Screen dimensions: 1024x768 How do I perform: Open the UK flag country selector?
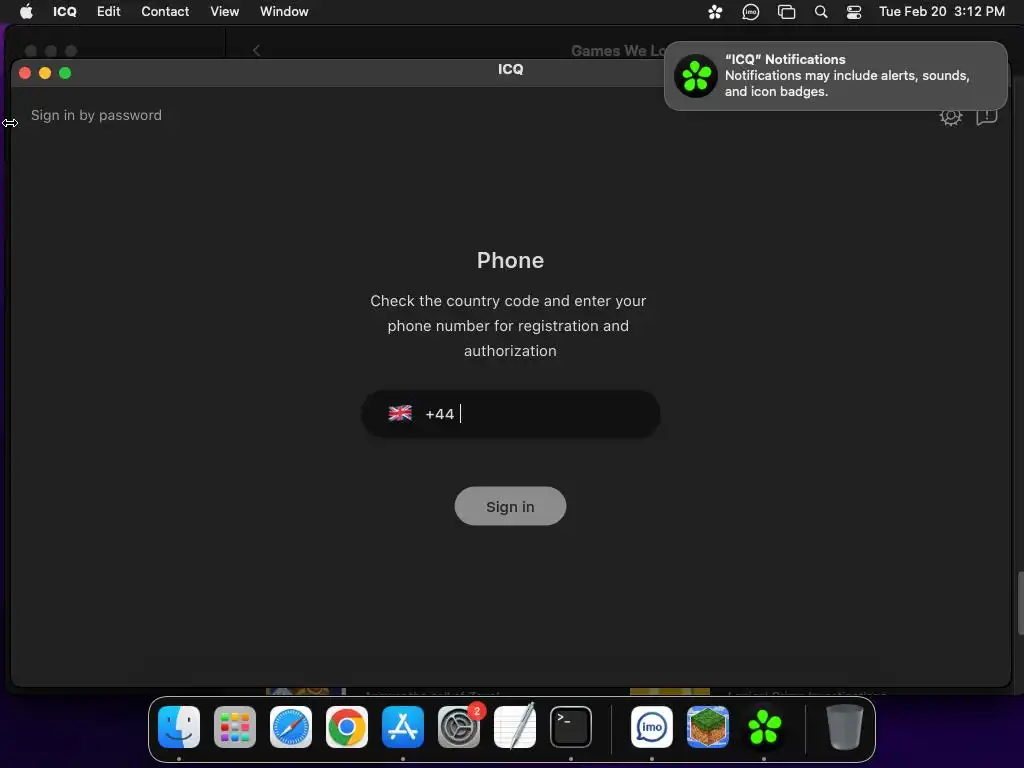click(400, 413)
